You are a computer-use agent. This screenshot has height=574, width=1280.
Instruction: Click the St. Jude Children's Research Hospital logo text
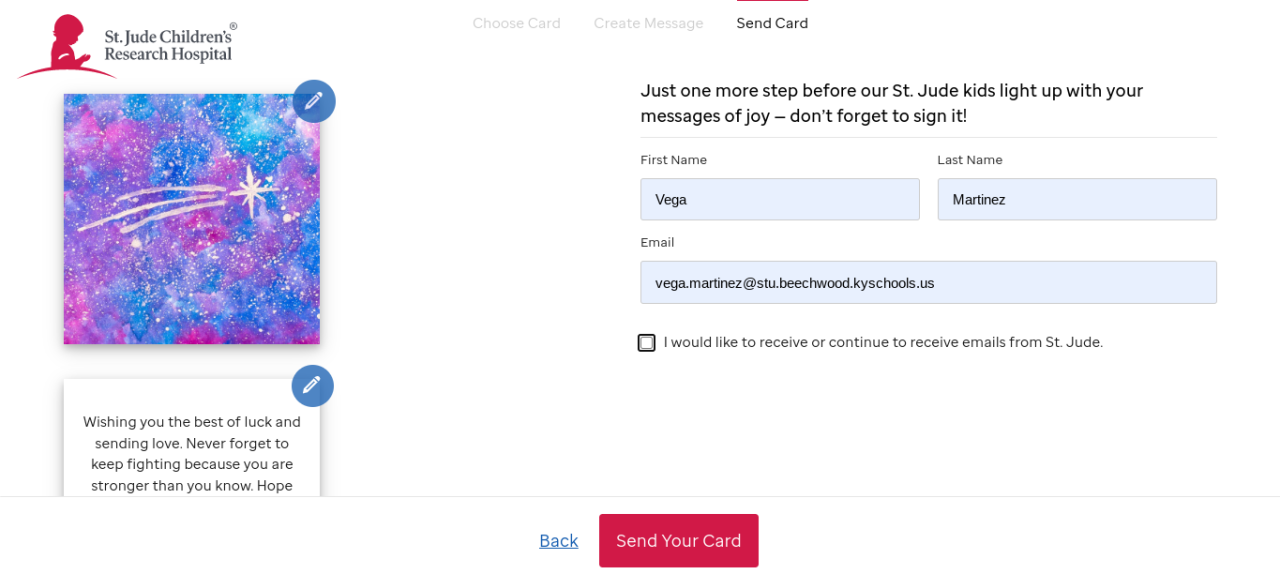[x=169, y=46]
